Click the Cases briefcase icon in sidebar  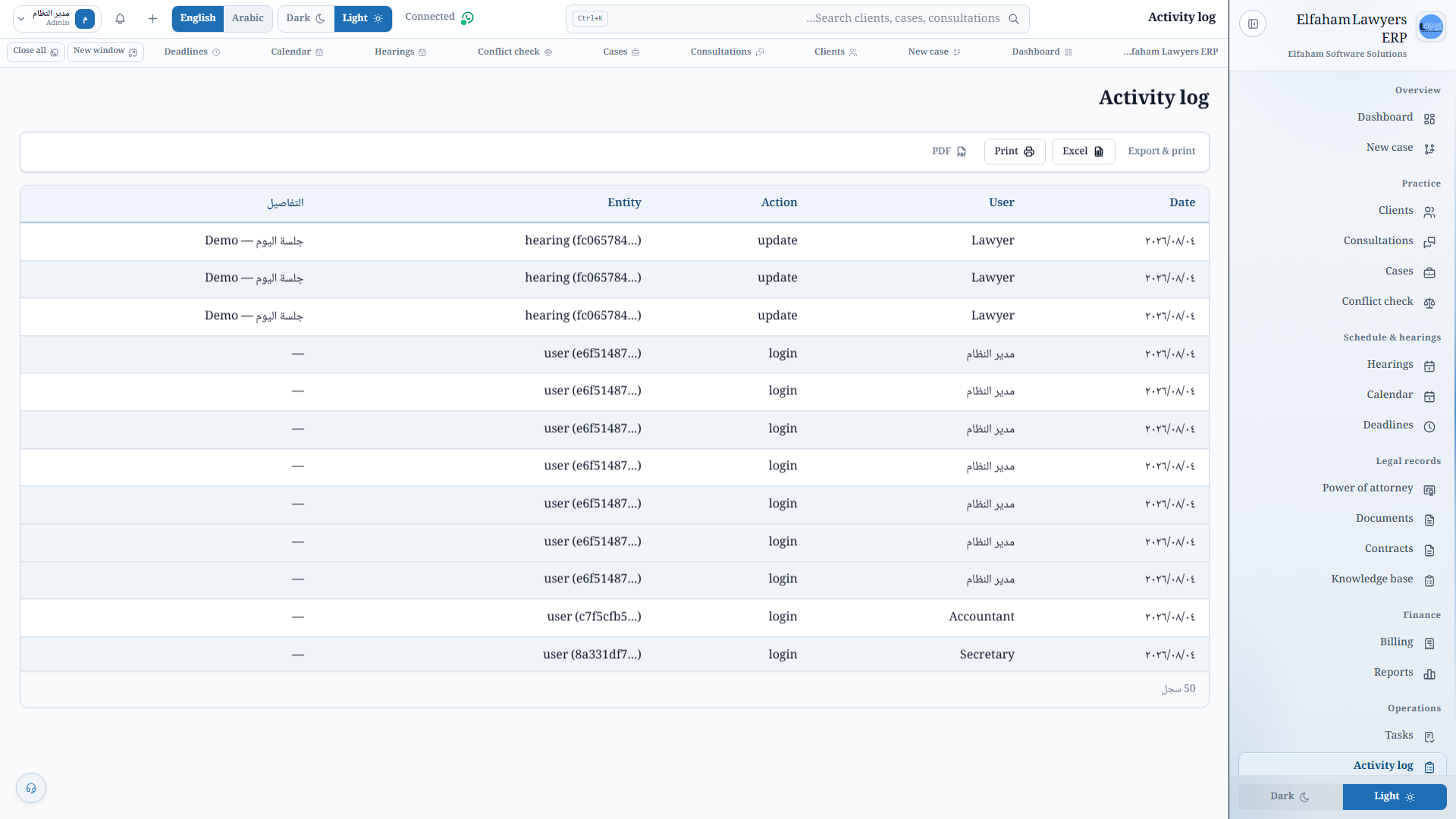point(1429,273)
